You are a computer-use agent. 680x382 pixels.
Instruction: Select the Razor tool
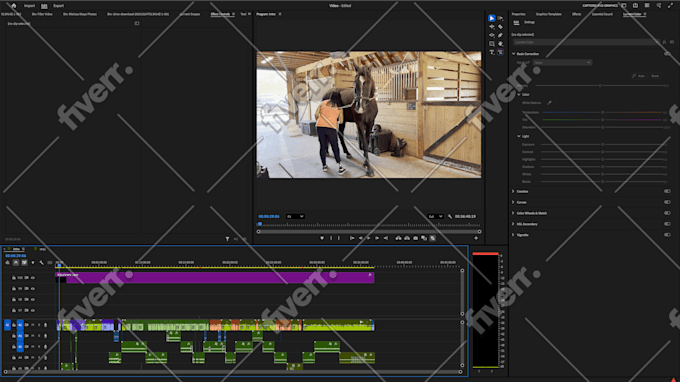[x=500, y=27]
